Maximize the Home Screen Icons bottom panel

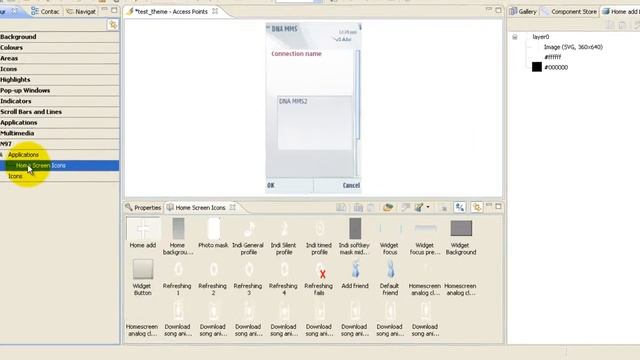(x=498, y=207)
